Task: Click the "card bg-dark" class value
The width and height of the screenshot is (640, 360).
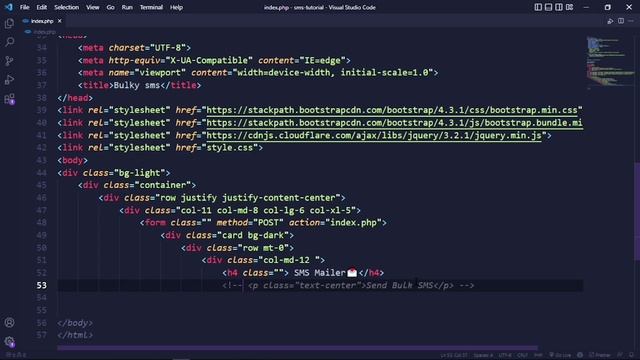Action: pos(255,236)
